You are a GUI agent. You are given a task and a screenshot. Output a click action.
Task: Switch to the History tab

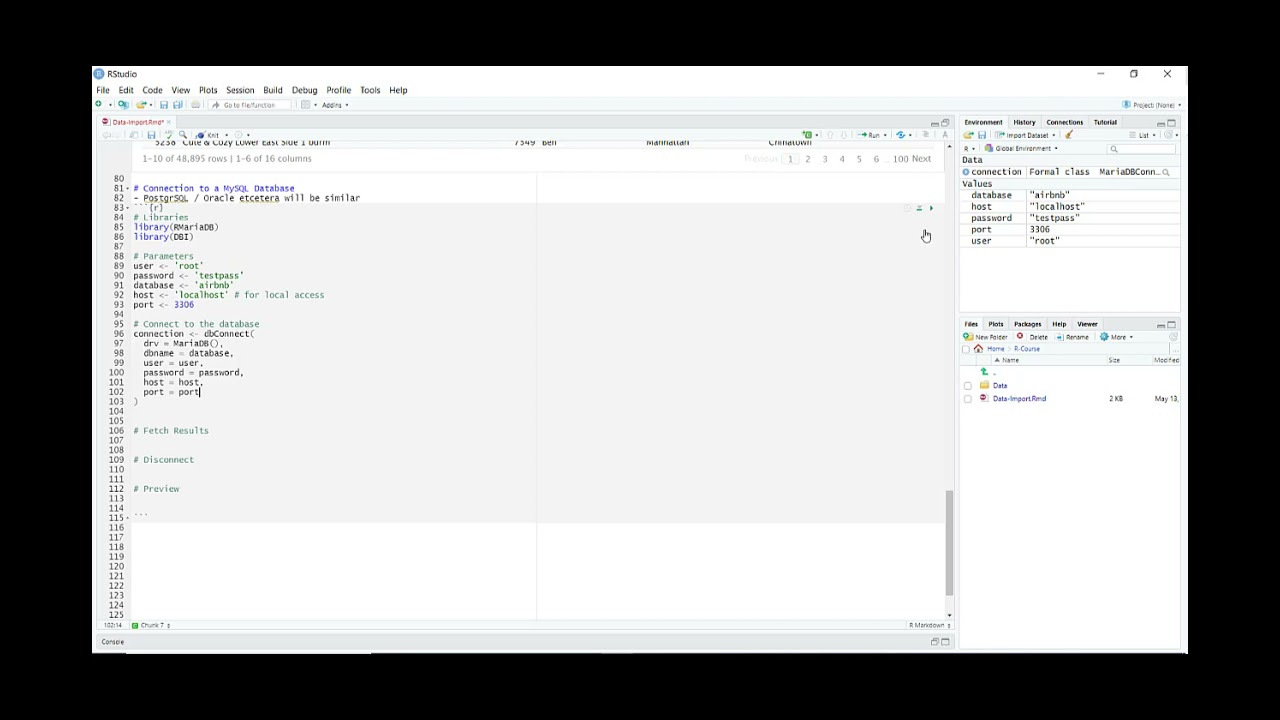click(1024, 122)
